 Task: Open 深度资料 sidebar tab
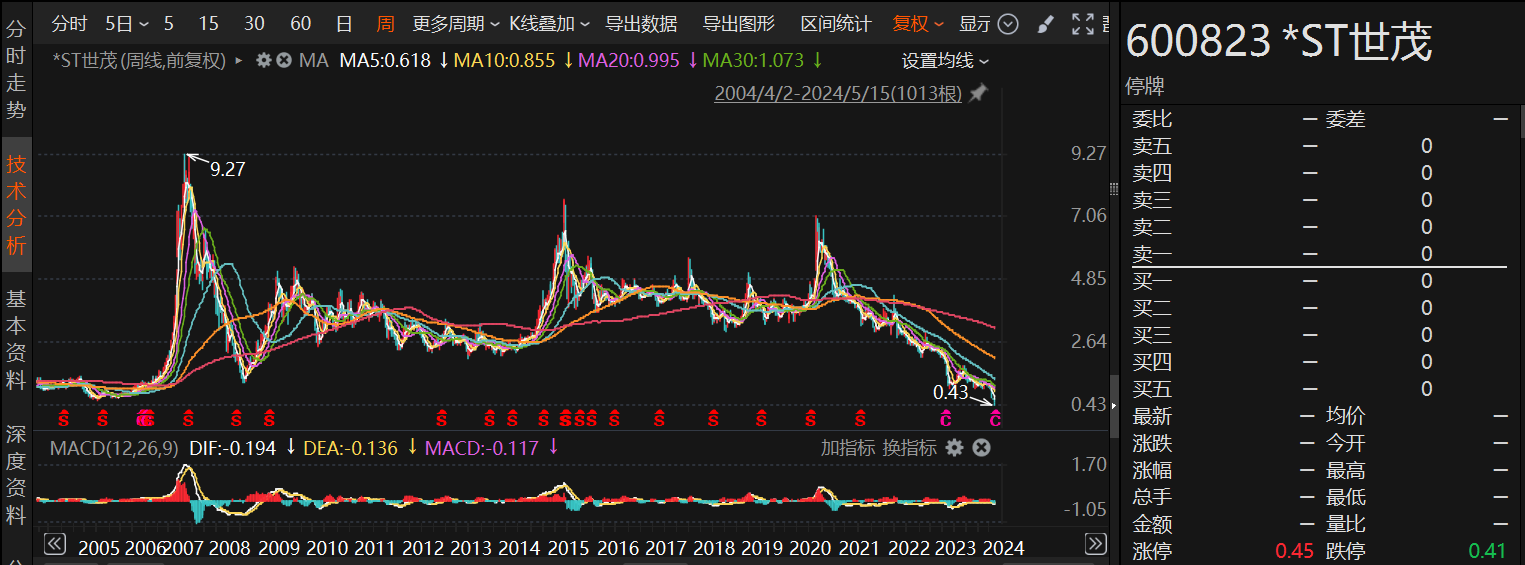pos(16,475)
